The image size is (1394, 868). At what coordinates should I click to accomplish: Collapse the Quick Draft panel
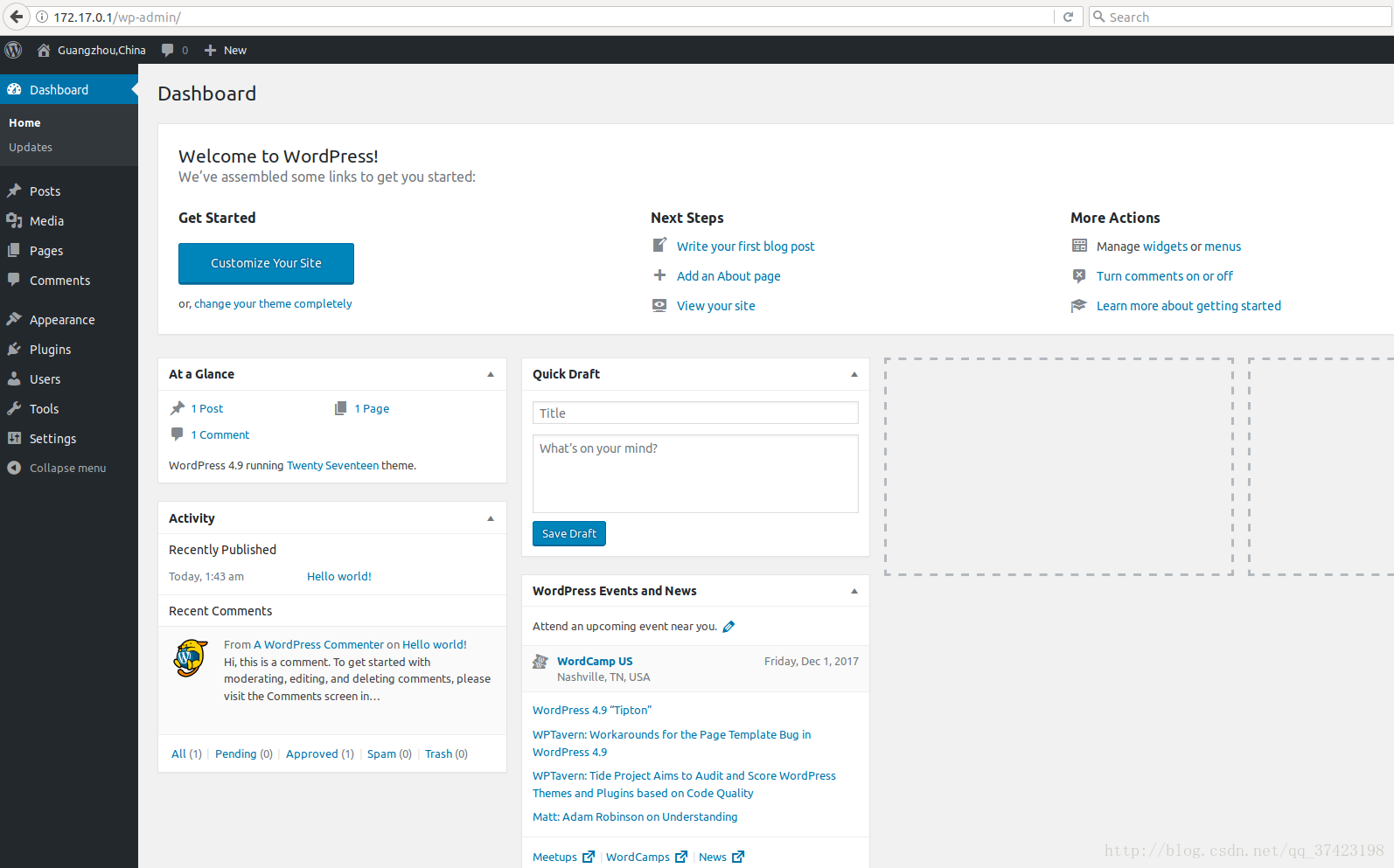(854, 374)
